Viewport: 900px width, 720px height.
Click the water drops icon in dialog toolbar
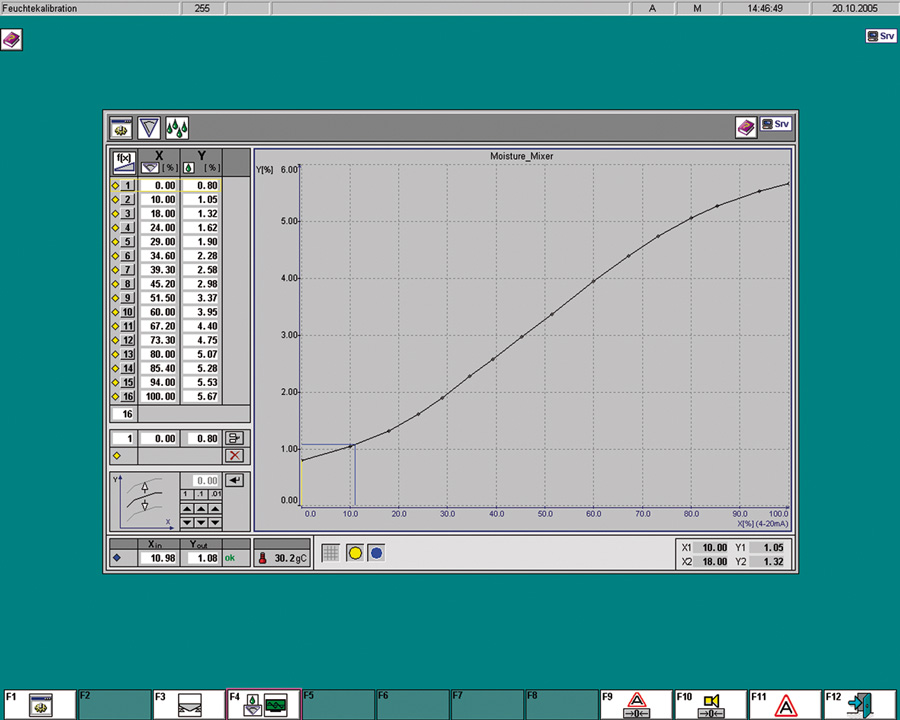[x=177, y=127]
